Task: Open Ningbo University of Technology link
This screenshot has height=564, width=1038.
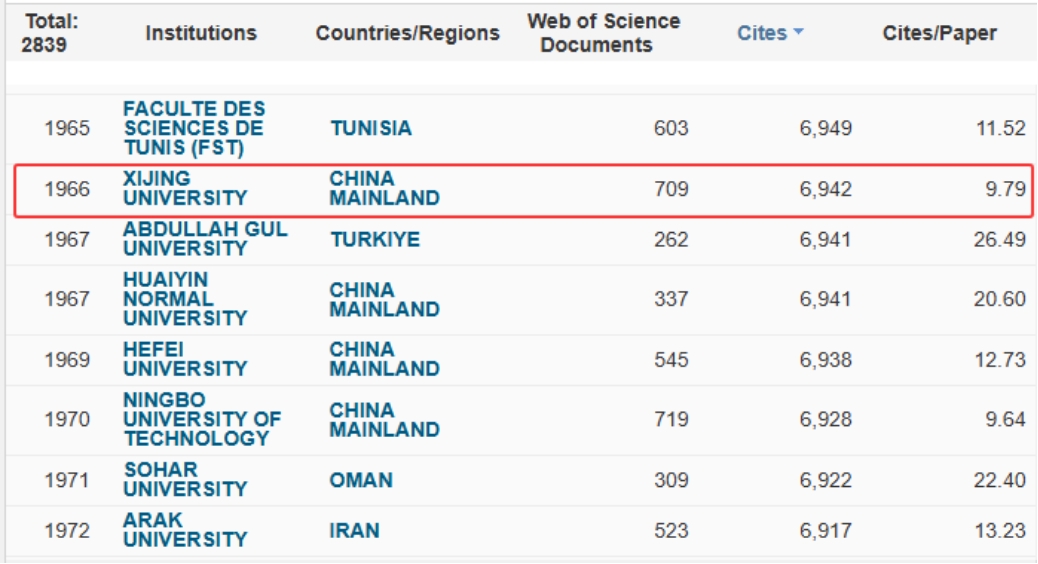Action: click(202, 419)
